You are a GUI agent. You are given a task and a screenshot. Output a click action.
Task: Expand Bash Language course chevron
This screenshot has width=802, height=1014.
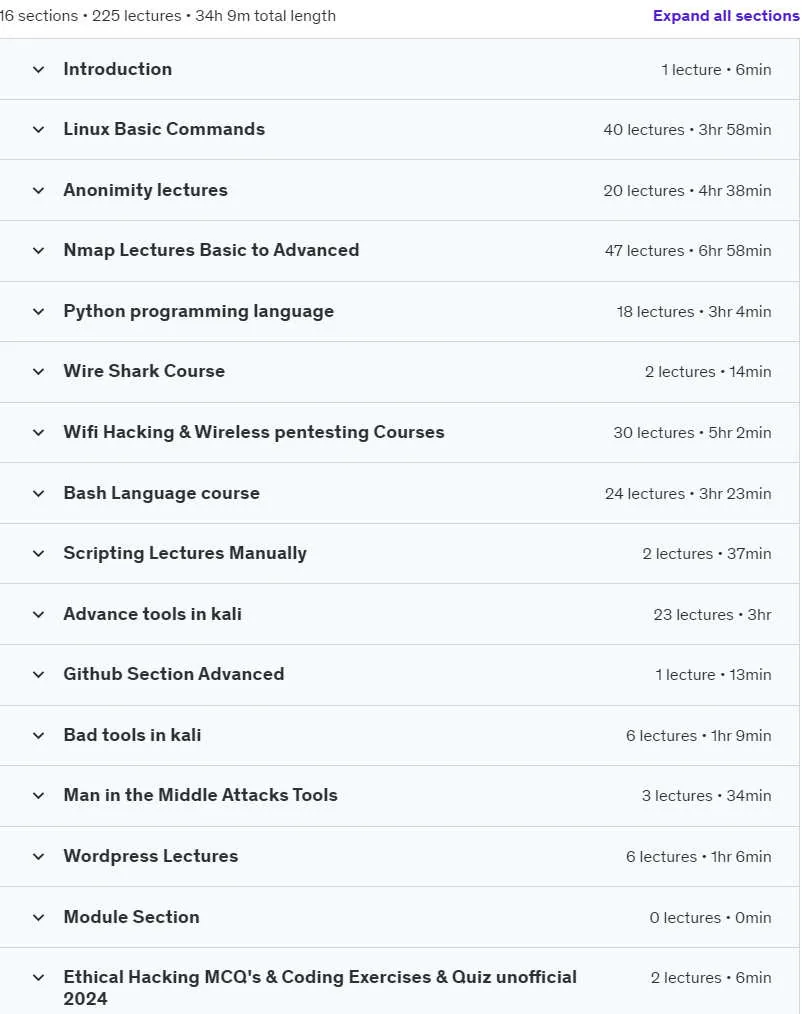(39, 493)
